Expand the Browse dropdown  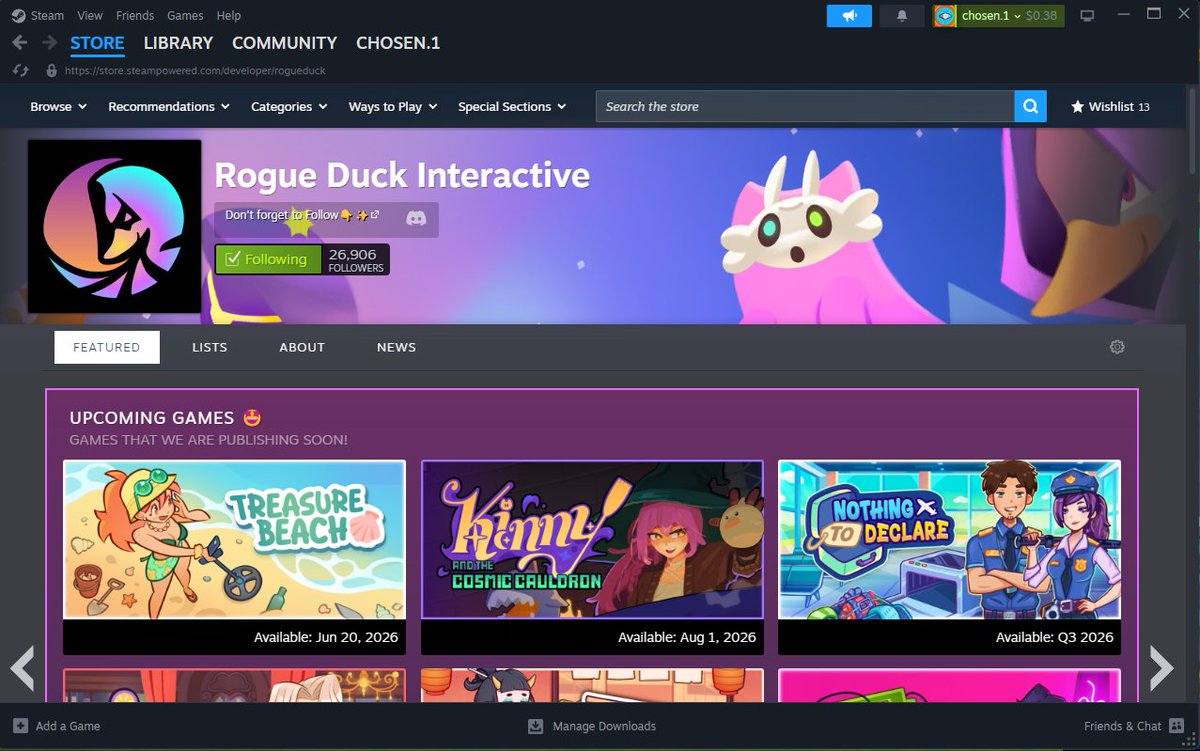(x=58, y=106)
